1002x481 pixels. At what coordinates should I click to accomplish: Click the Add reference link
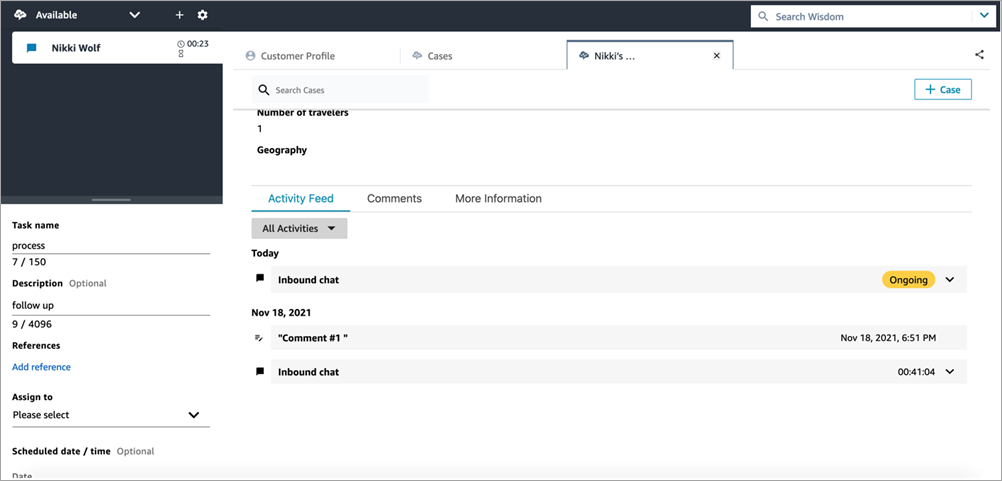pos(41,367)
